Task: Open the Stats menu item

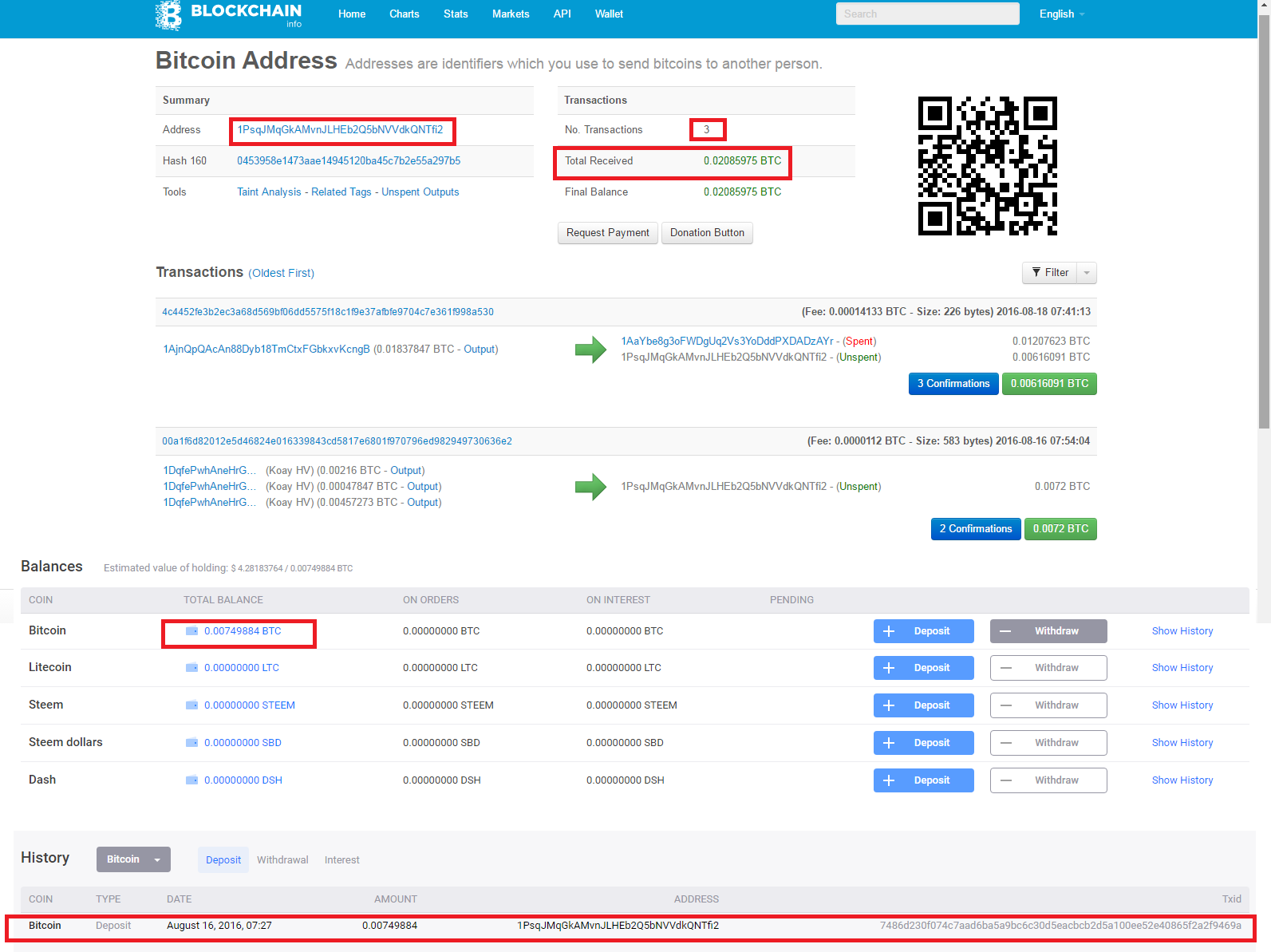Action: pos(456,14)
